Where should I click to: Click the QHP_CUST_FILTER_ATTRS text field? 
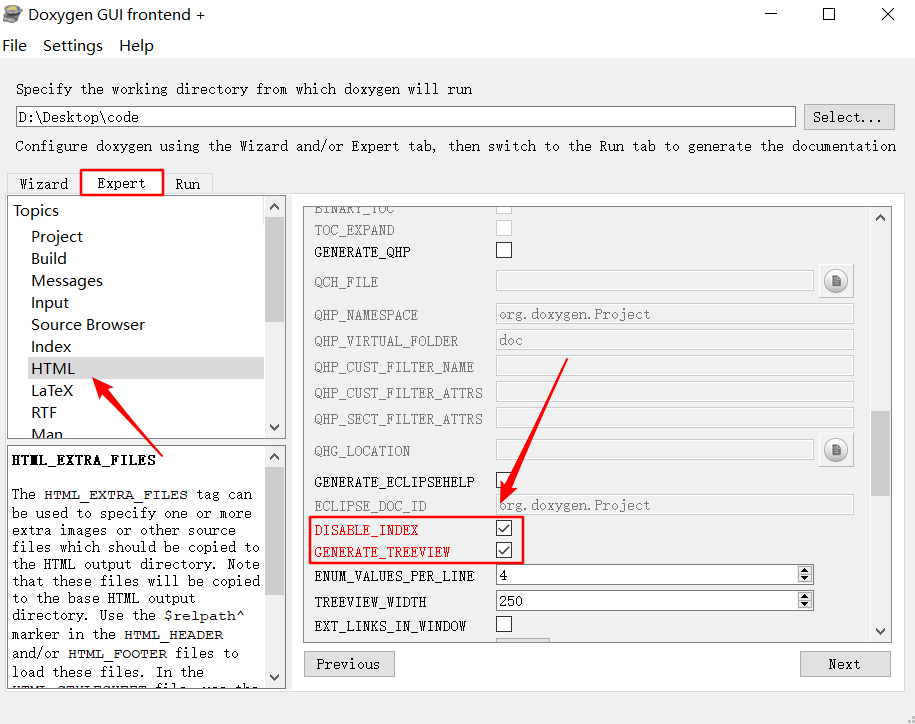[x=675, y=392]
